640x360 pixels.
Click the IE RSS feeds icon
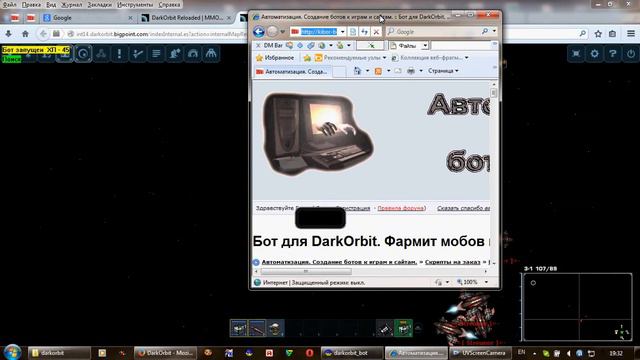point(378,71)
